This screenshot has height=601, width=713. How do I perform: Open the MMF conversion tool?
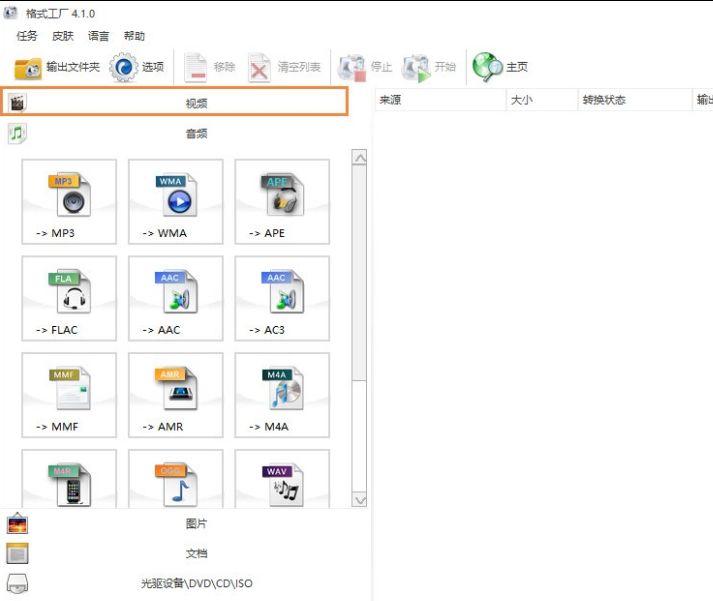coord(69,394)
